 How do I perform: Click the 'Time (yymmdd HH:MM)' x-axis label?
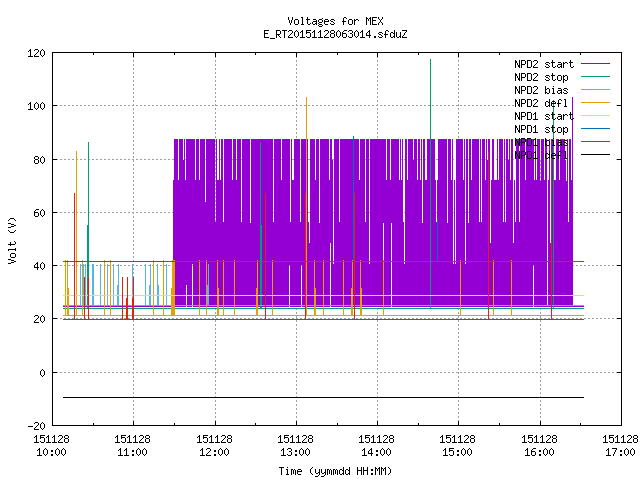click(x=335, y=471)
